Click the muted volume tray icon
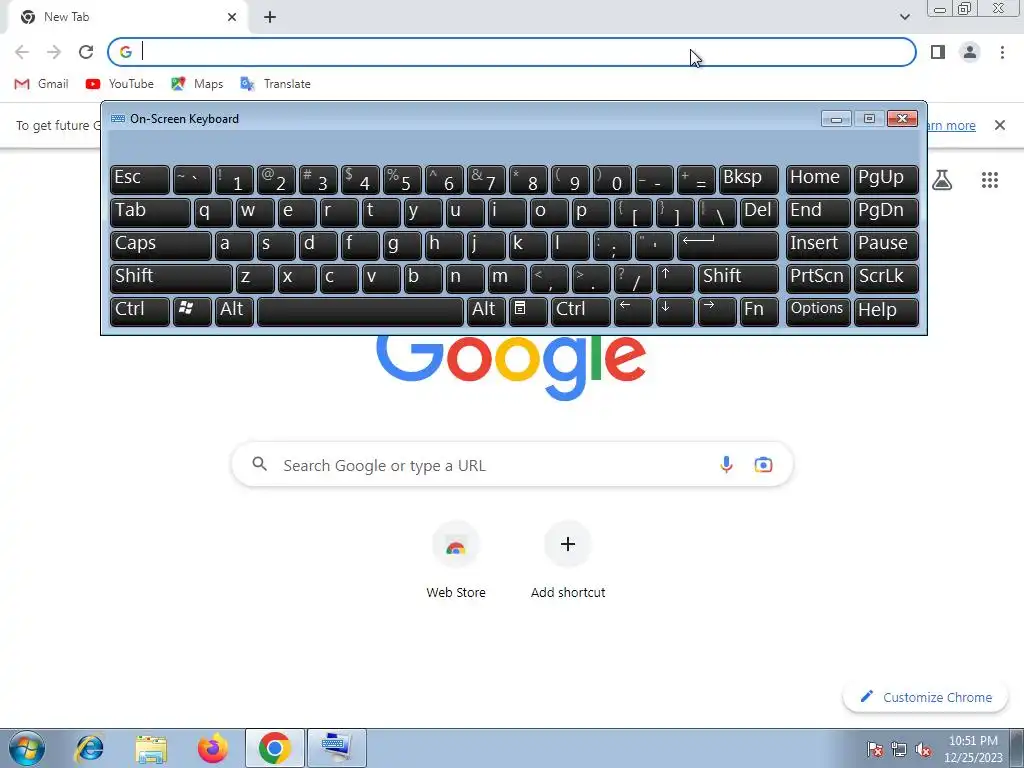 [x=923, y=749]
